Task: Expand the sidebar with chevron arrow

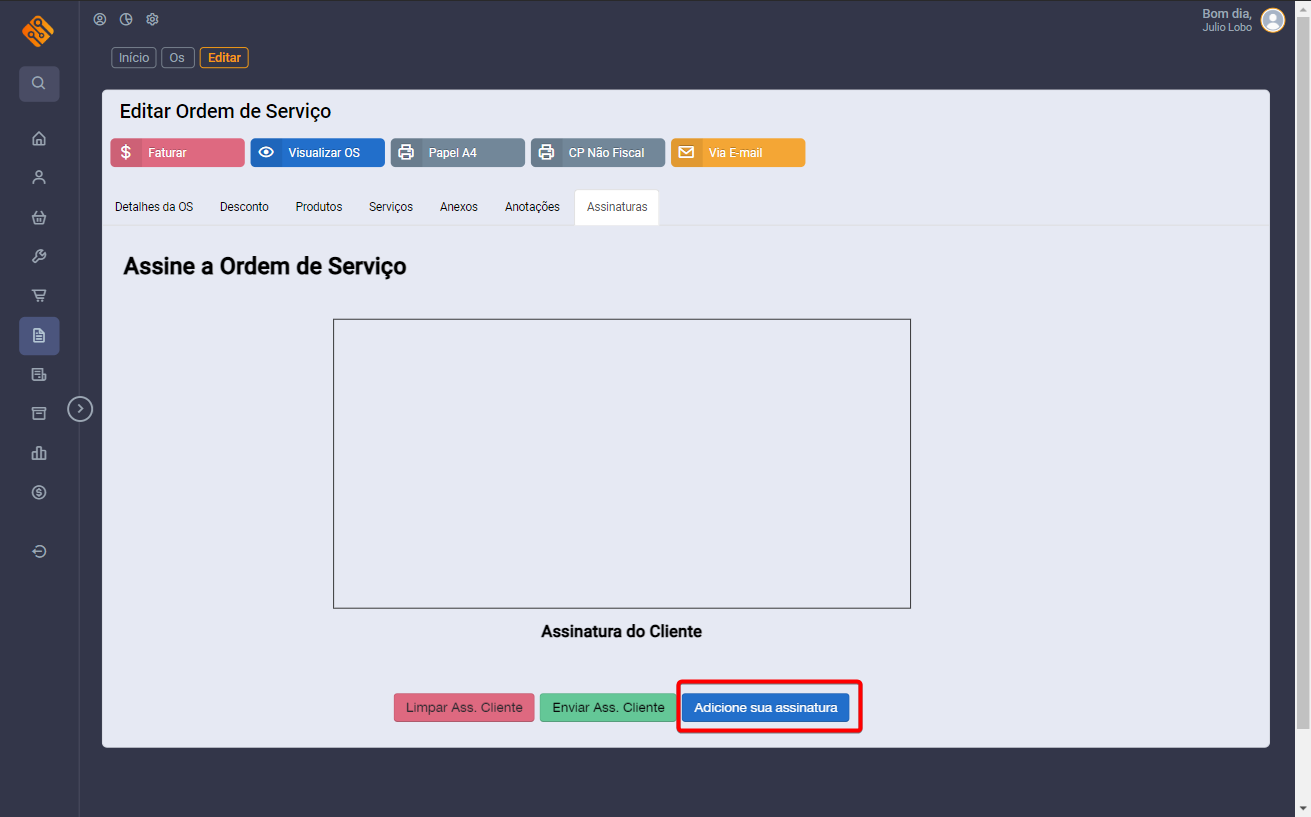Action: point(80,409)
